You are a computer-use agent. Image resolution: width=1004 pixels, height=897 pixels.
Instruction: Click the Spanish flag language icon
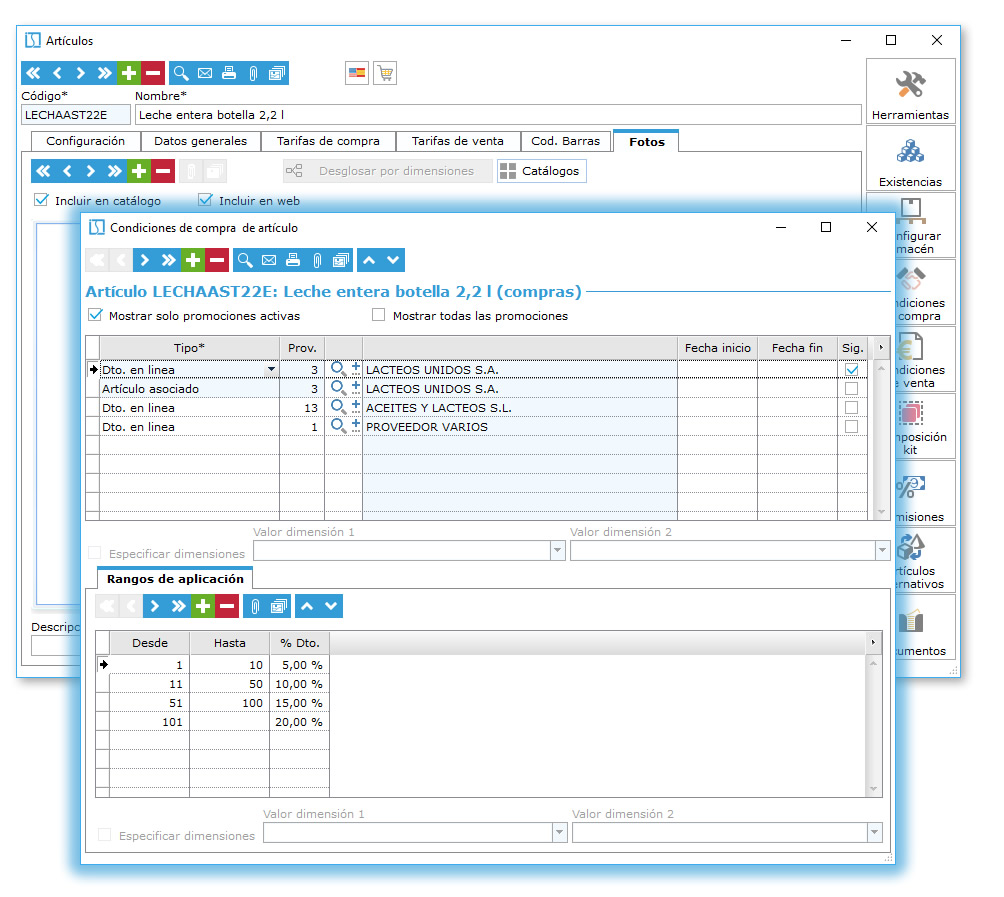click(x=356, y=73)
